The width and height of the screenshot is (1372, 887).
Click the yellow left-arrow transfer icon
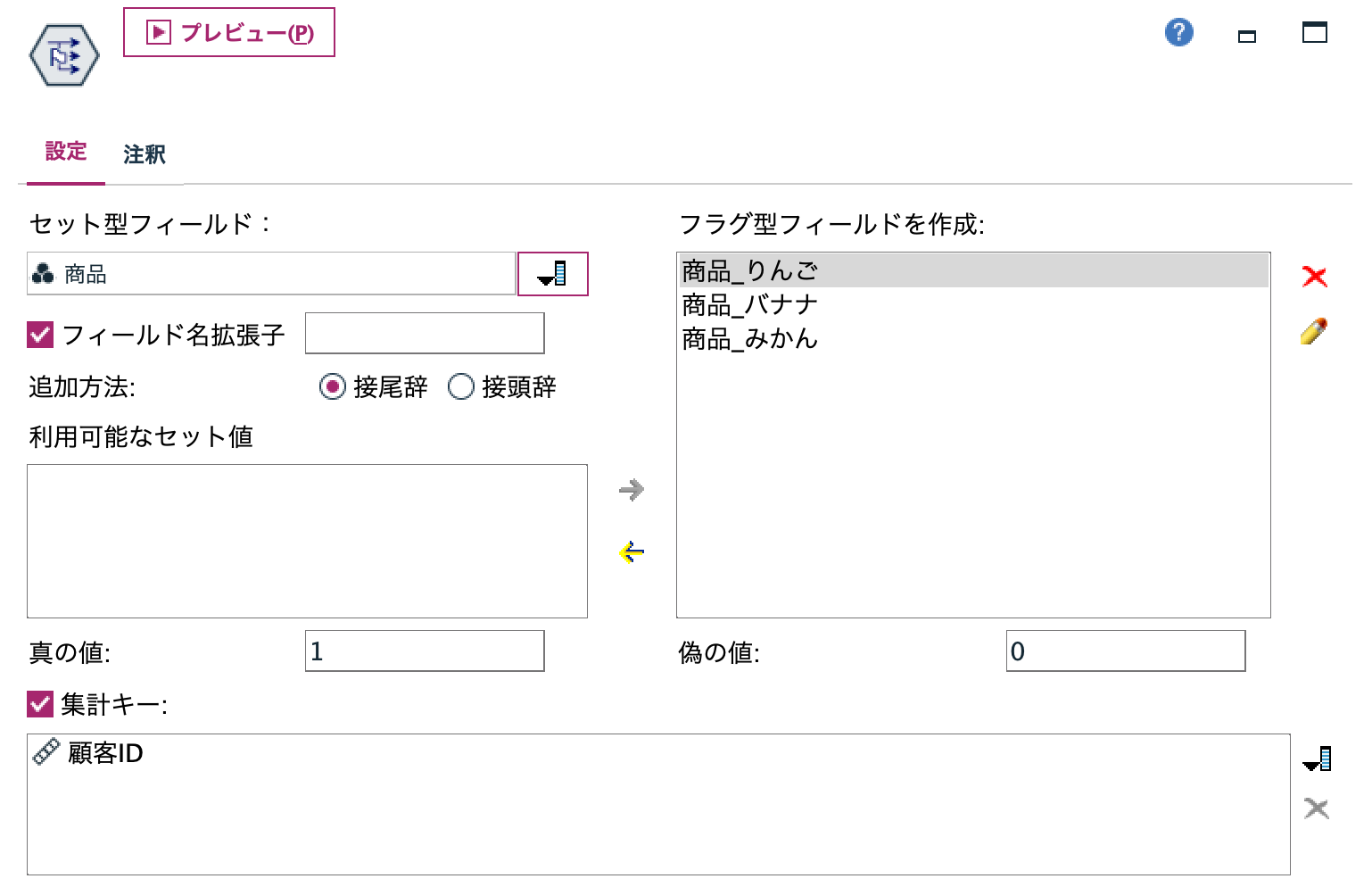point(631,551)
